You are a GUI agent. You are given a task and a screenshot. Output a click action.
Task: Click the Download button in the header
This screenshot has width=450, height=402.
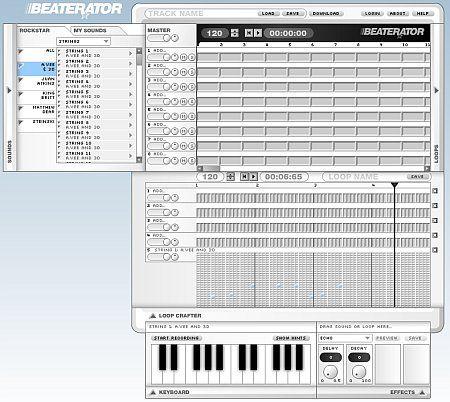coord(326,13)
